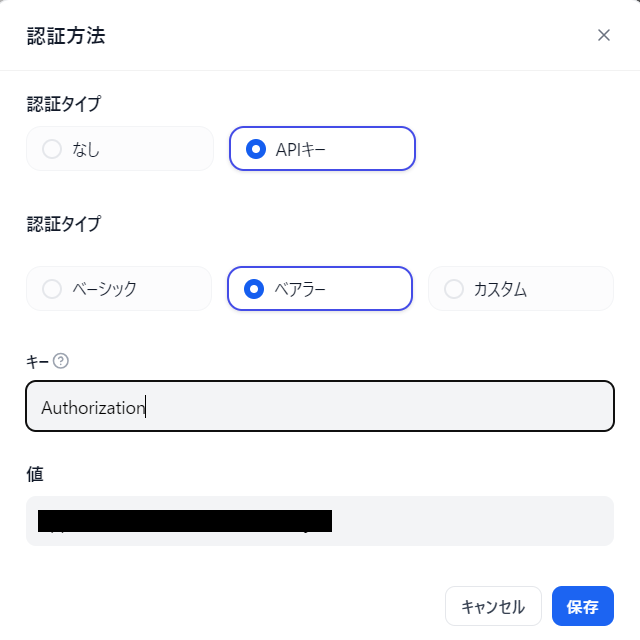Click the redacted black value text

[185, 521]
